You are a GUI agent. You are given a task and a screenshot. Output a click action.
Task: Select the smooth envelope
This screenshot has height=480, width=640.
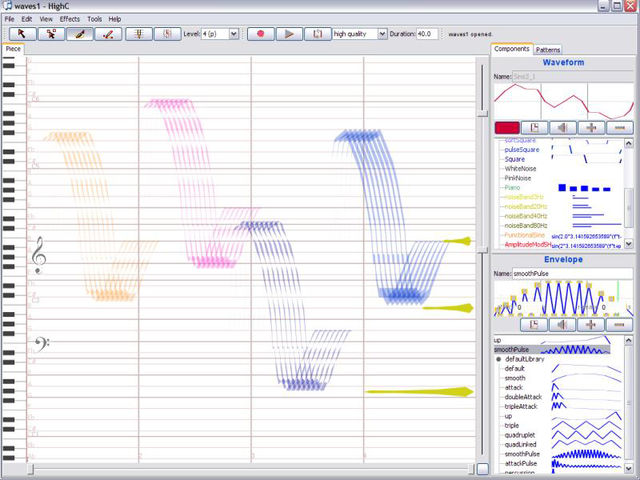(x=515, y=378)
